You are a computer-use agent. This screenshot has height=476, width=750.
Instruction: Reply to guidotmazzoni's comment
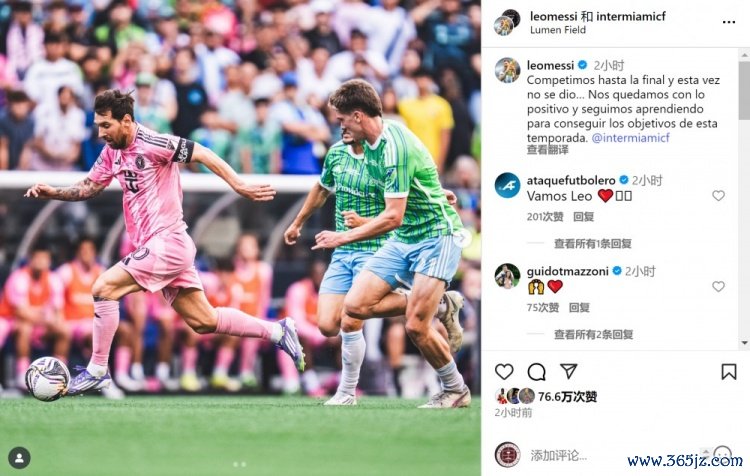579,308
